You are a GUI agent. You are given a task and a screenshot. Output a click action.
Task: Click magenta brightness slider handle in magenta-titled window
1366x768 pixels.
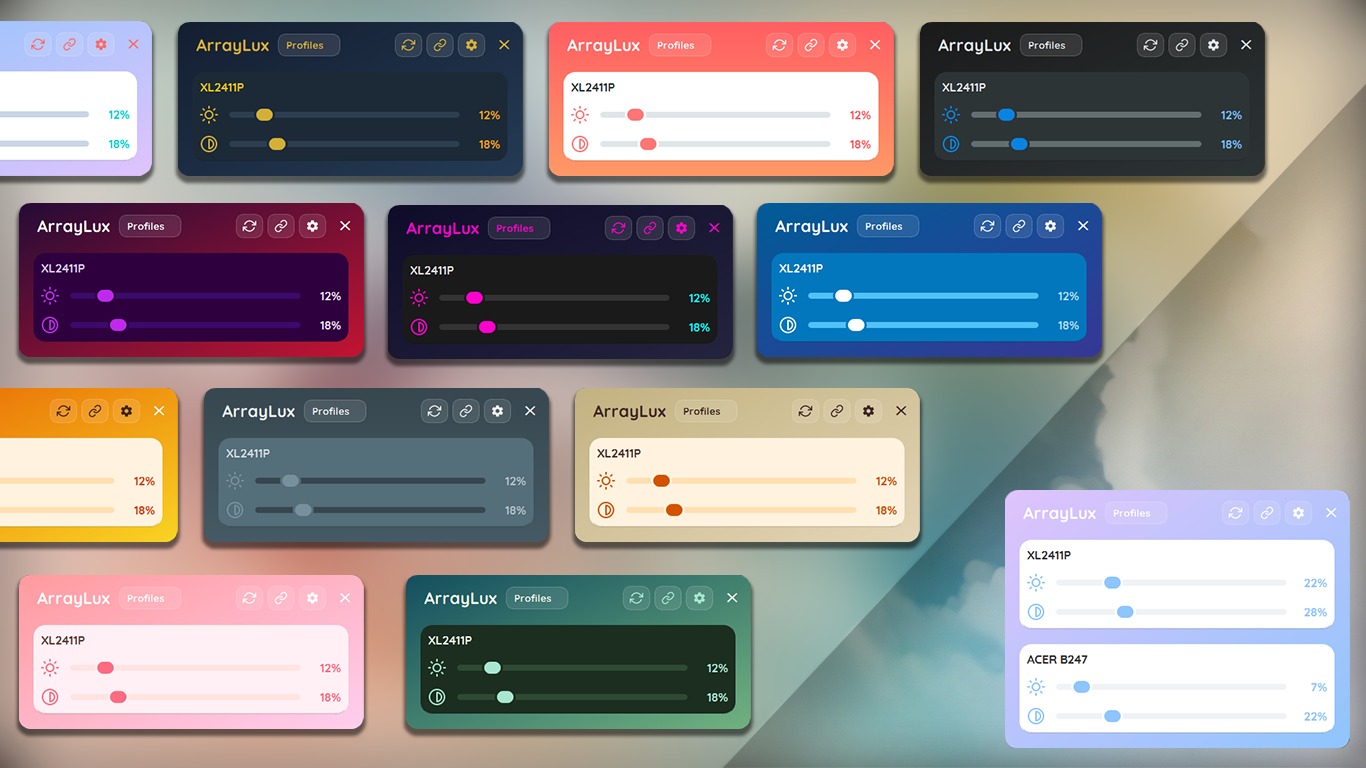pyautogui.click(x=474, y=298)
